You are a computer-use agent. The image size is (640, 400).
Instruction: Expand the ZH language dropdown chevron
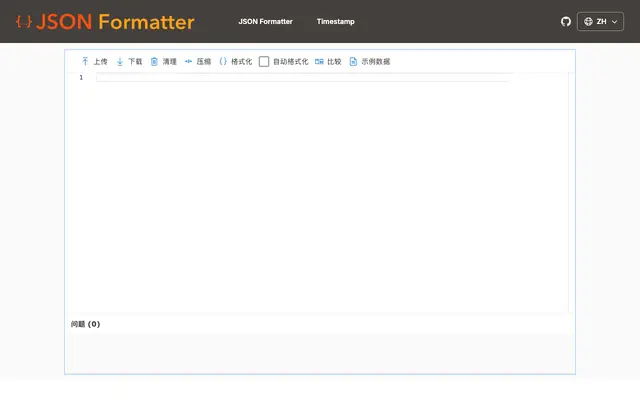[x=614, y=22]
